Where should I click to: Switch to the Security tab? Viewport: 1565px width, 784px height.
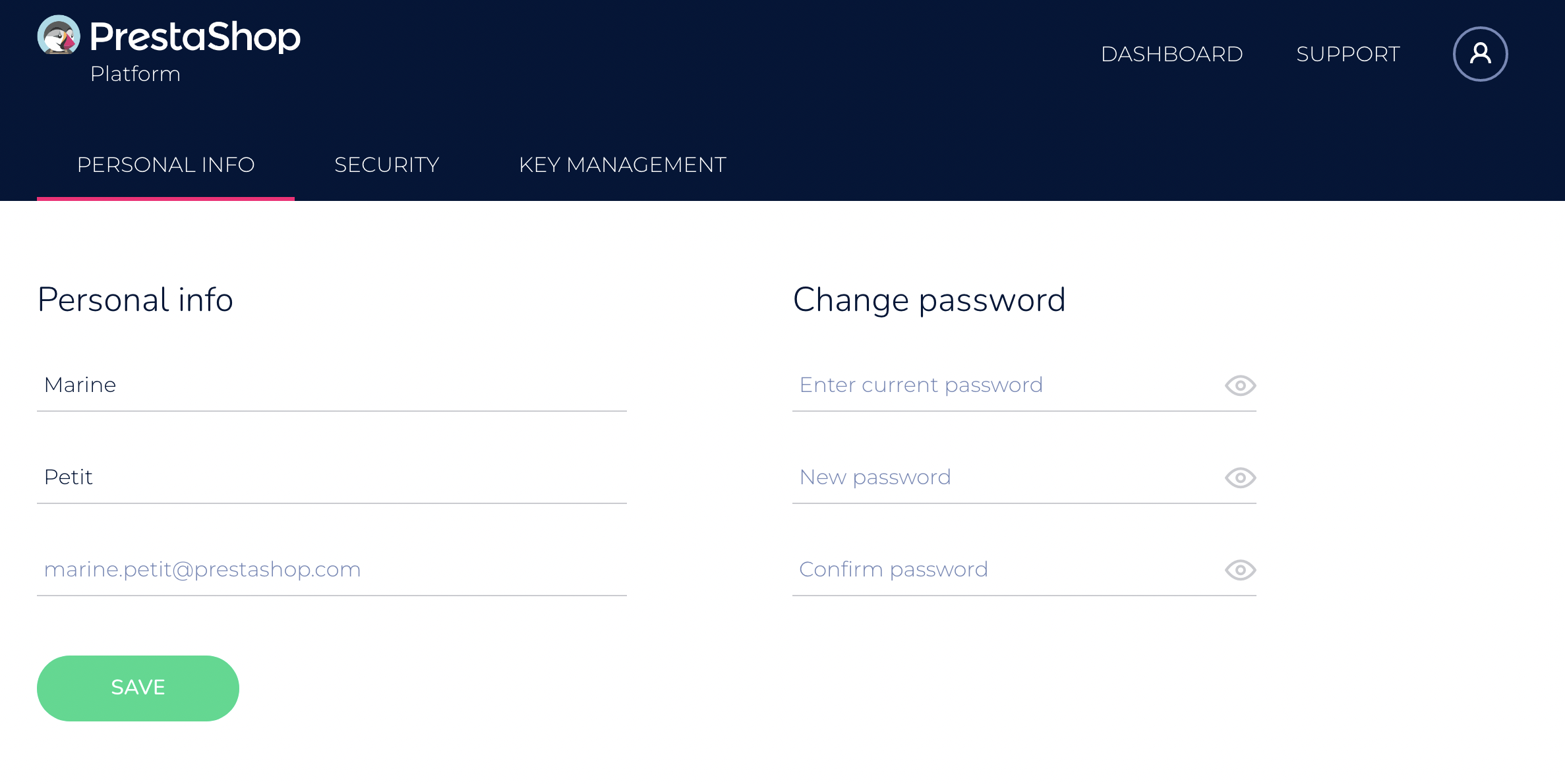coord(387,165)
